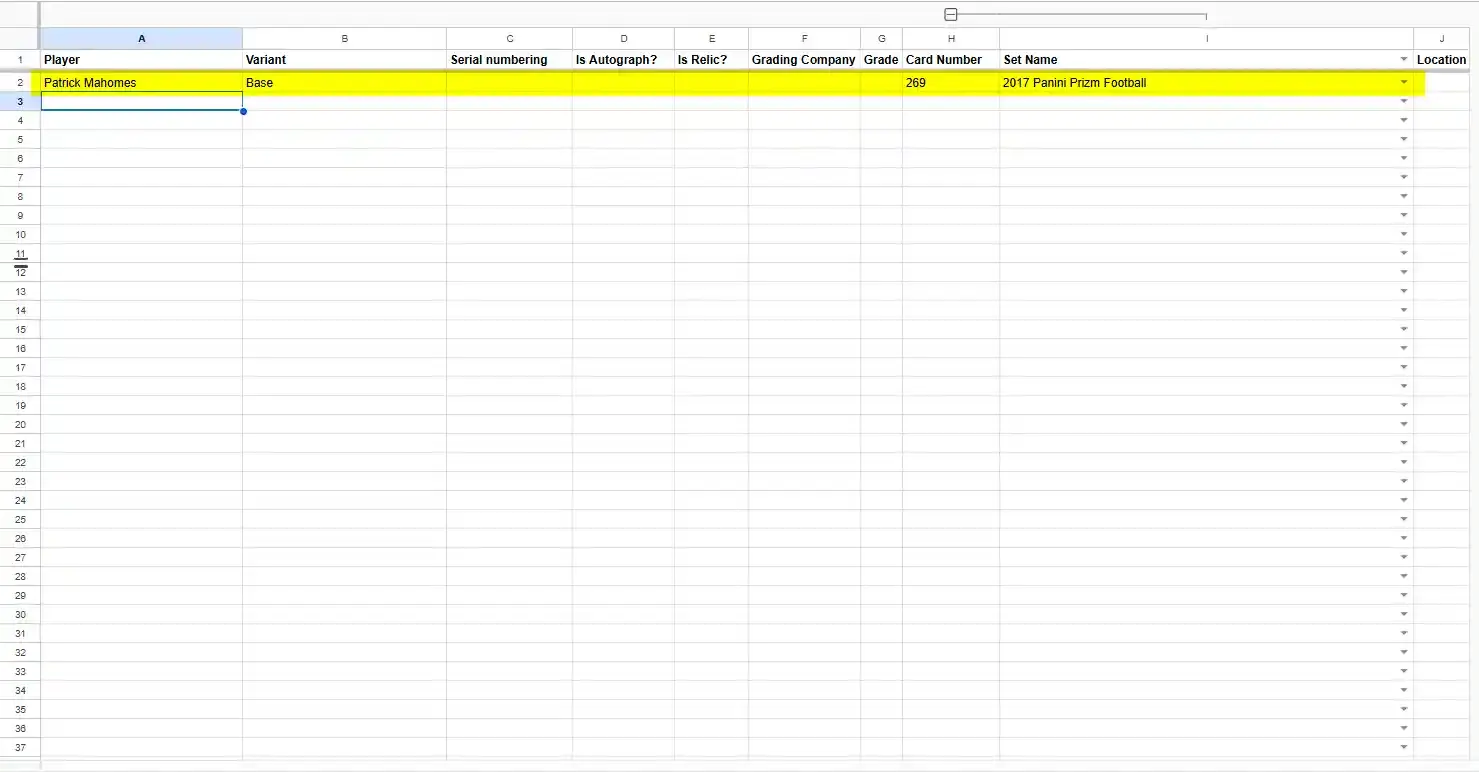This screenshot has width=1479, height=772.
Task: Select column B by its header
Action: (344, 38)
